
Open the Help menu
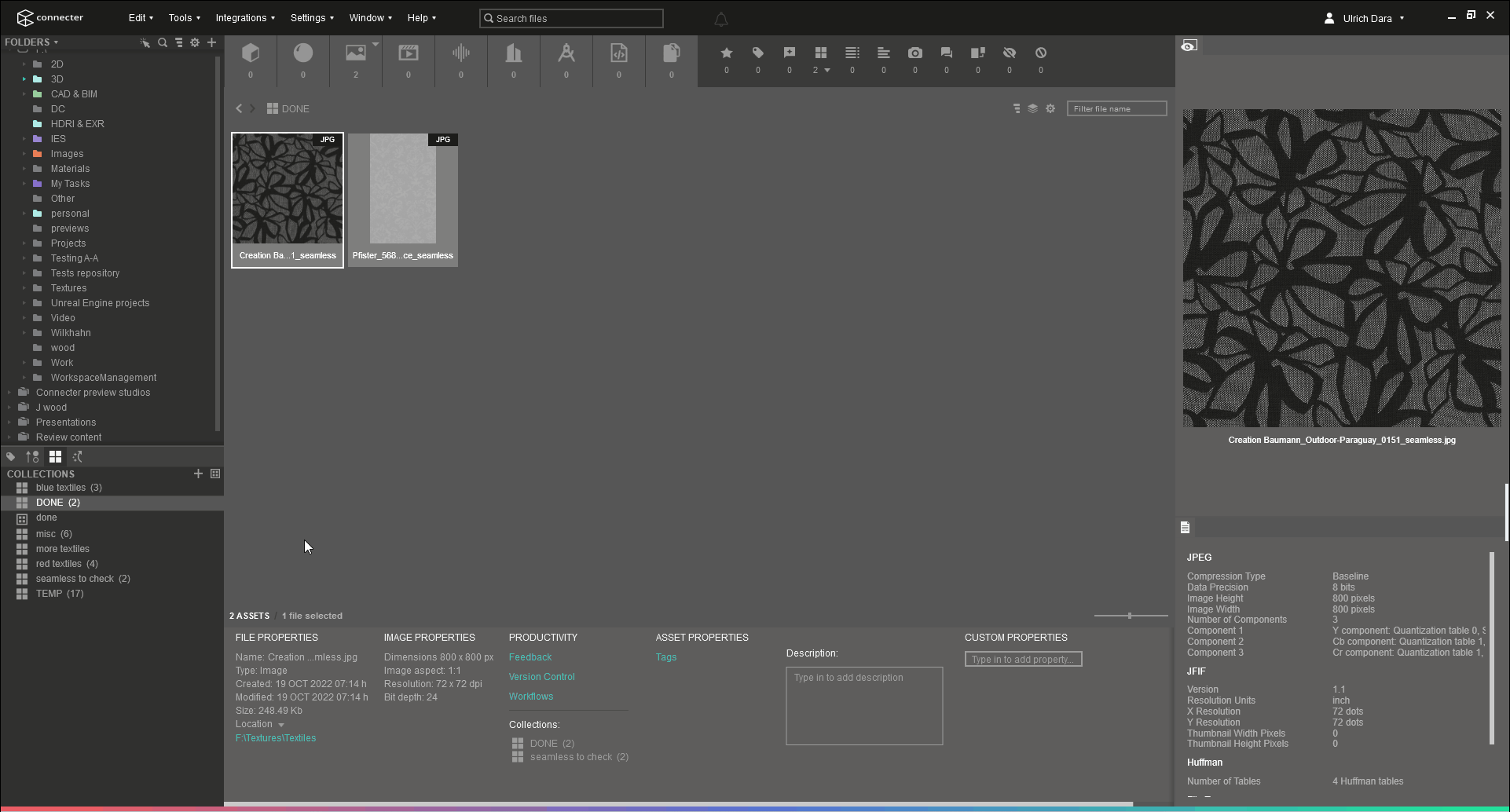pos(421,18)
